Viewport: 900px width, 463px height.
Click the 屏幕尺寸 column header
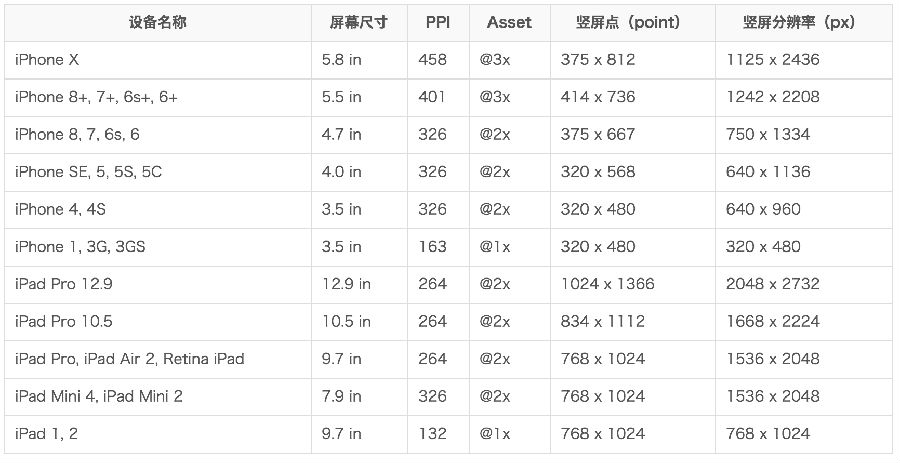point(359,22)
